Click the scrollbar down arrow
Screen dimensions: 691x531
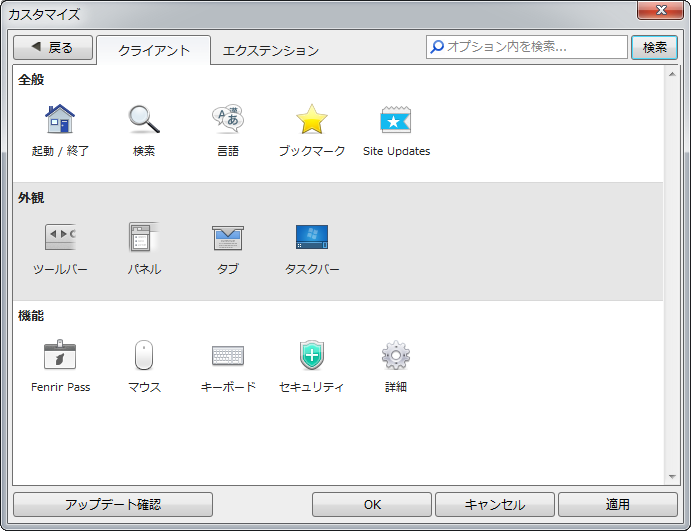[672, 477]
